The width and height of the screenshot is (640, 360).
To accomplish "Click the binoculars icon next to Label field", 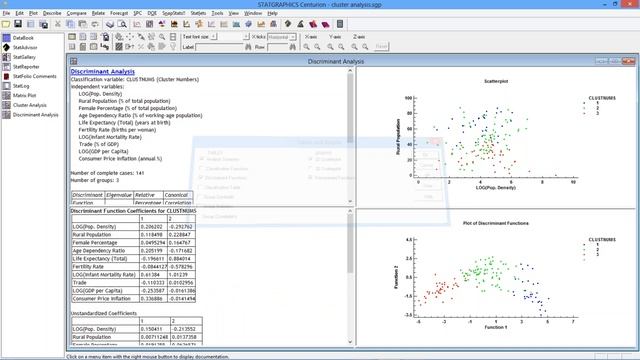I will click(248, 47).
